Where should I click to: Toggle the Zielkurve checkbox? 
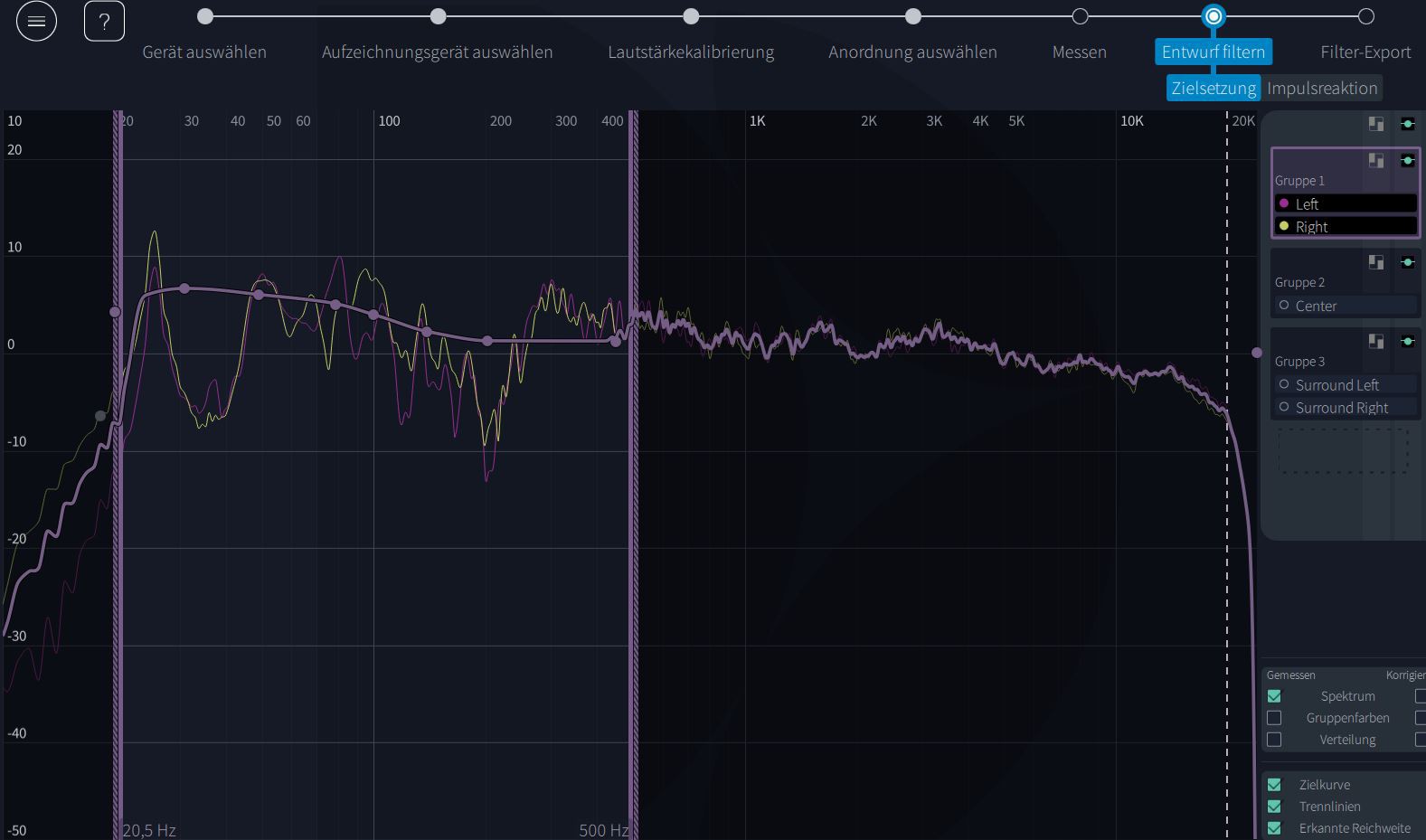[x=1274, y=785]
